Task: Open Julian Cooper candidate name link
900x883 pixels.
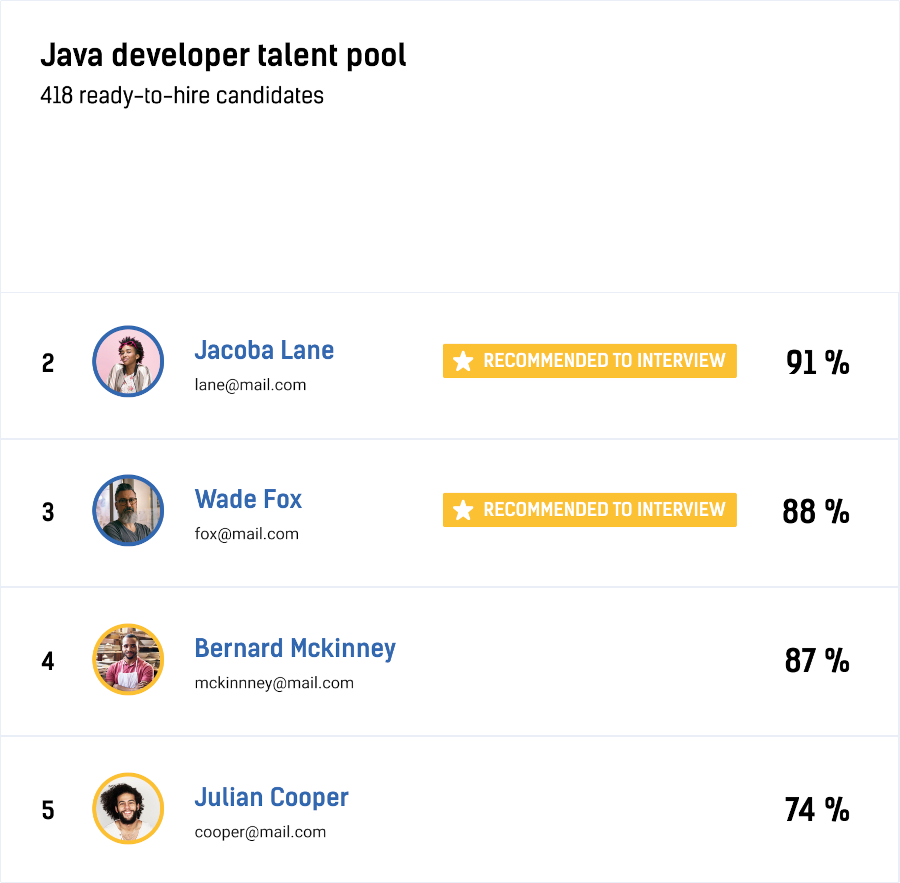Action: coord(271,797)
